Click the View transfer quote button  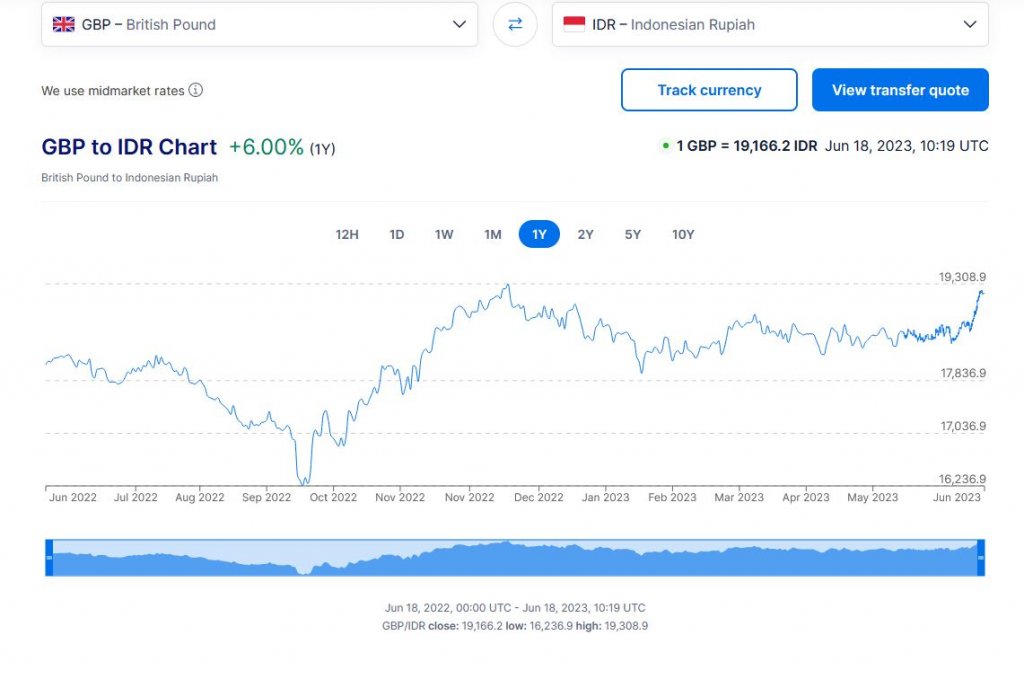coord(900,90)
